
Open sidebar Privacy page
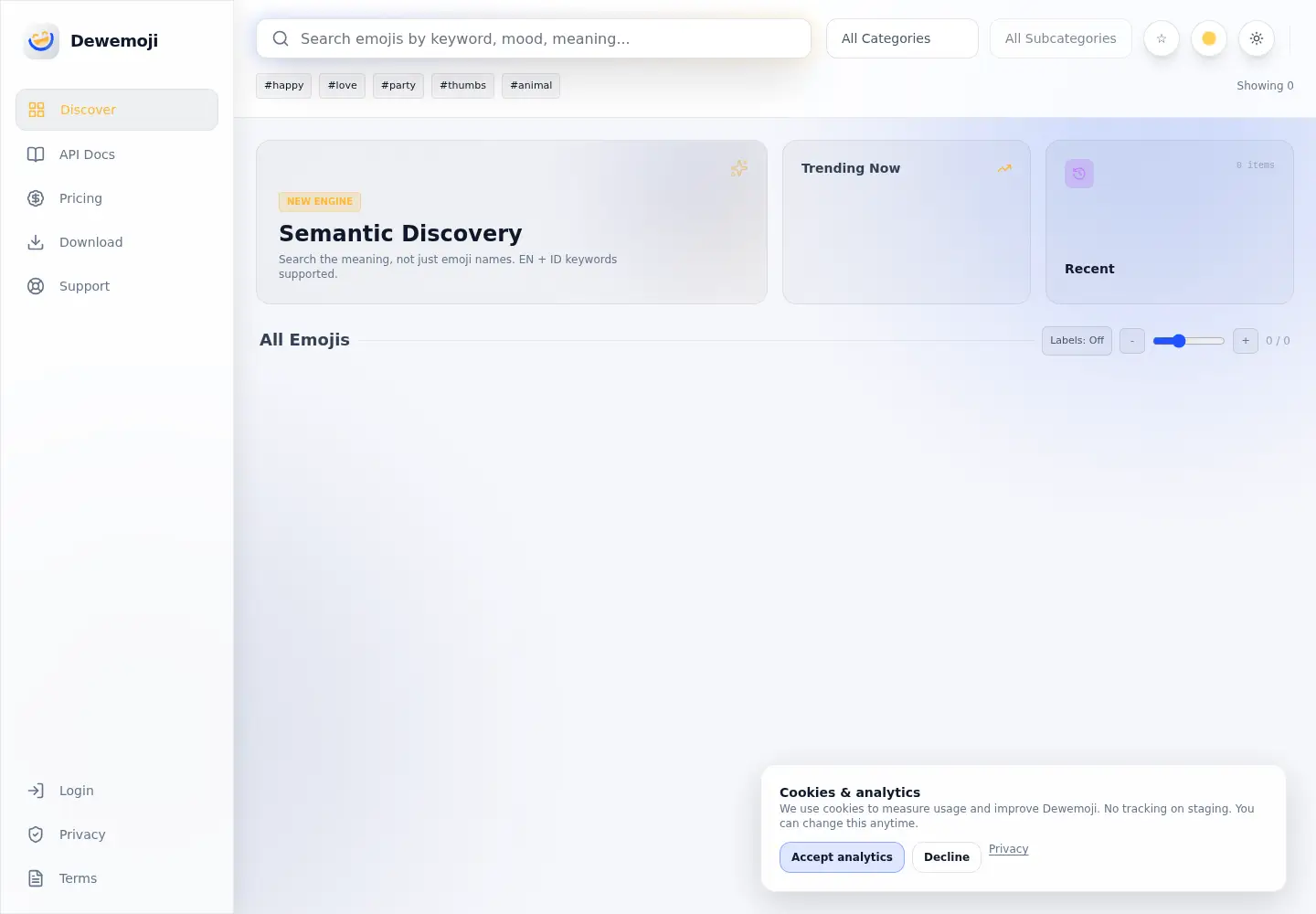tap(117, 834)
